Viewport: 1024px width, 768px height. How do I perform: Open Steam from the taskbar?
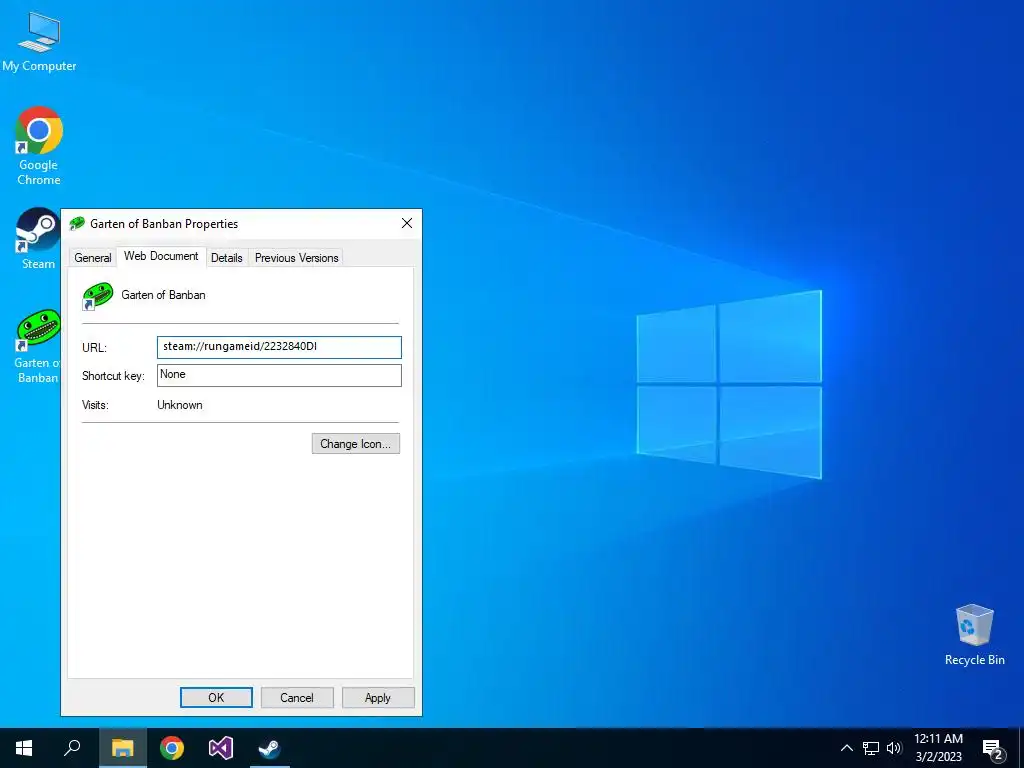tap(269, 748)
